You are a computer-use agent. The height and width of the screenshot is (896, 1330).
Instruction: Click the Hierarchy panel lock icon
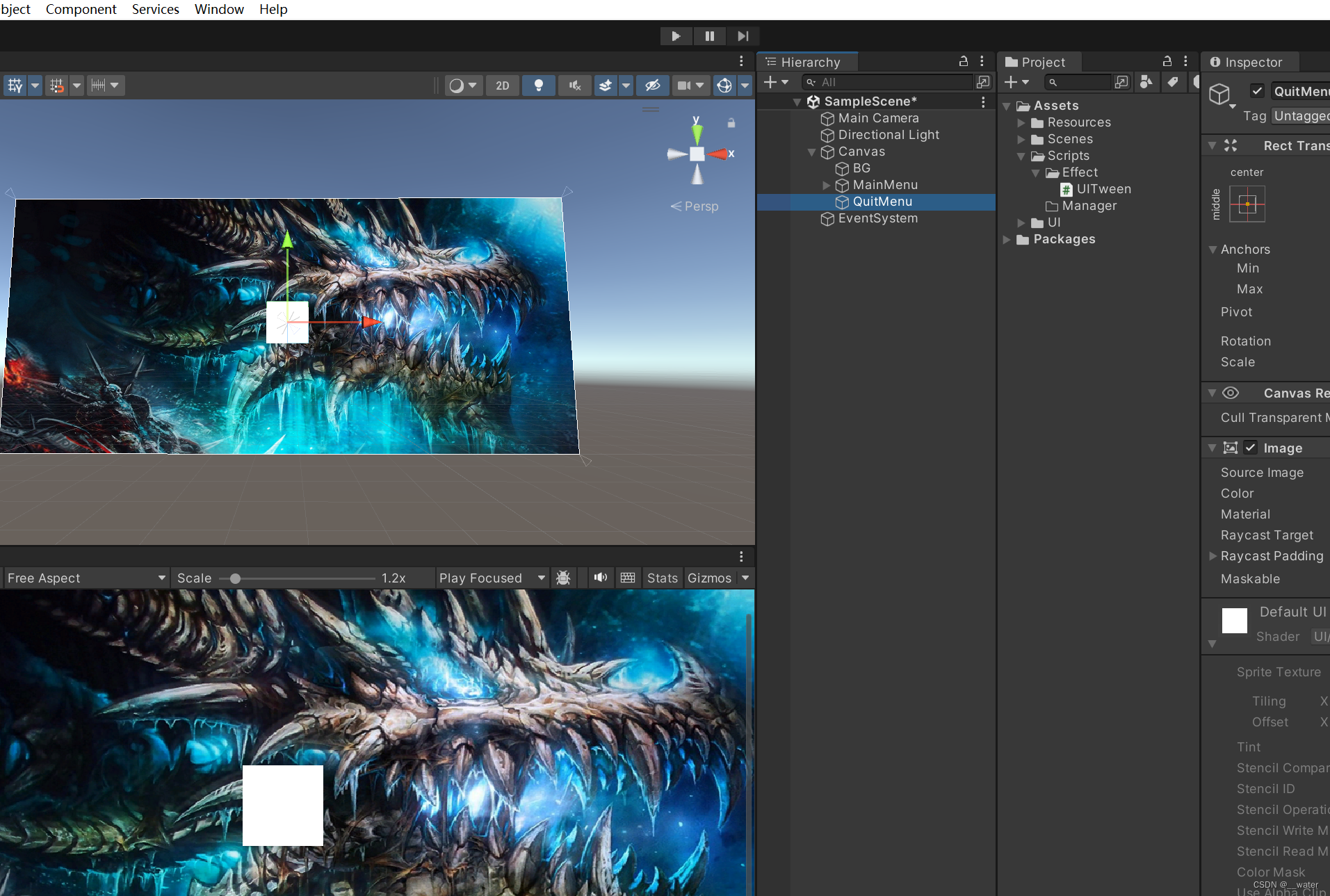point(964,61)
